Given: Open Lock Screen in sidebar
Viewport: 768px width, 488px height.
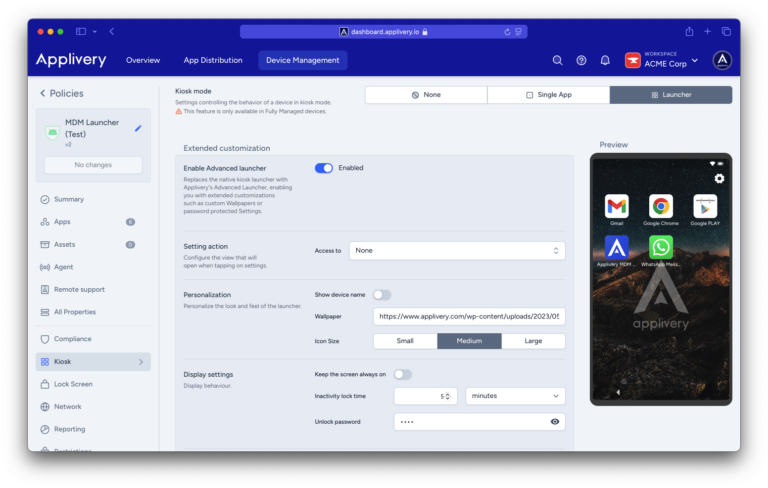Looking at the screenshot, I should [x=93, y=384].
